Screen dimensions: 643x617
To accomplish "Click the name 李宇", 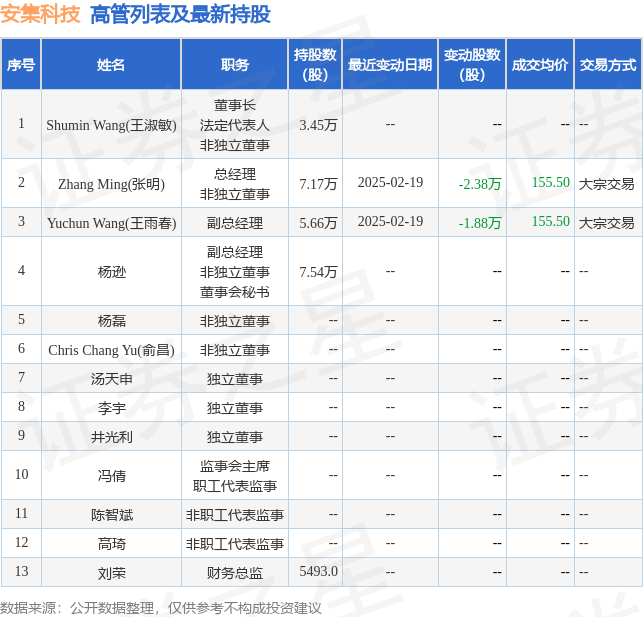I will pos(112,408).
